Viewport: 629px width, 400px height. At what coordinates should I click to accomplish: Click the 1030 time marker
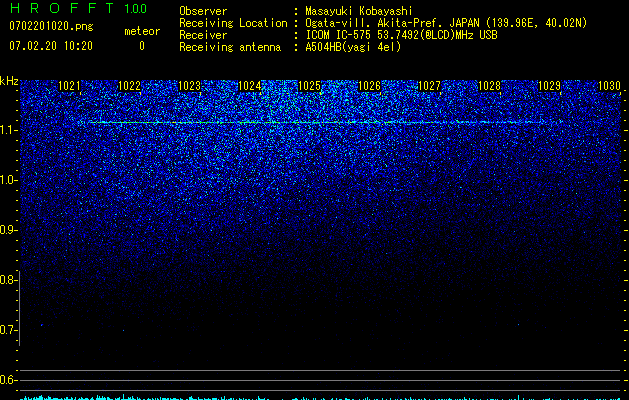click(609, 86)
